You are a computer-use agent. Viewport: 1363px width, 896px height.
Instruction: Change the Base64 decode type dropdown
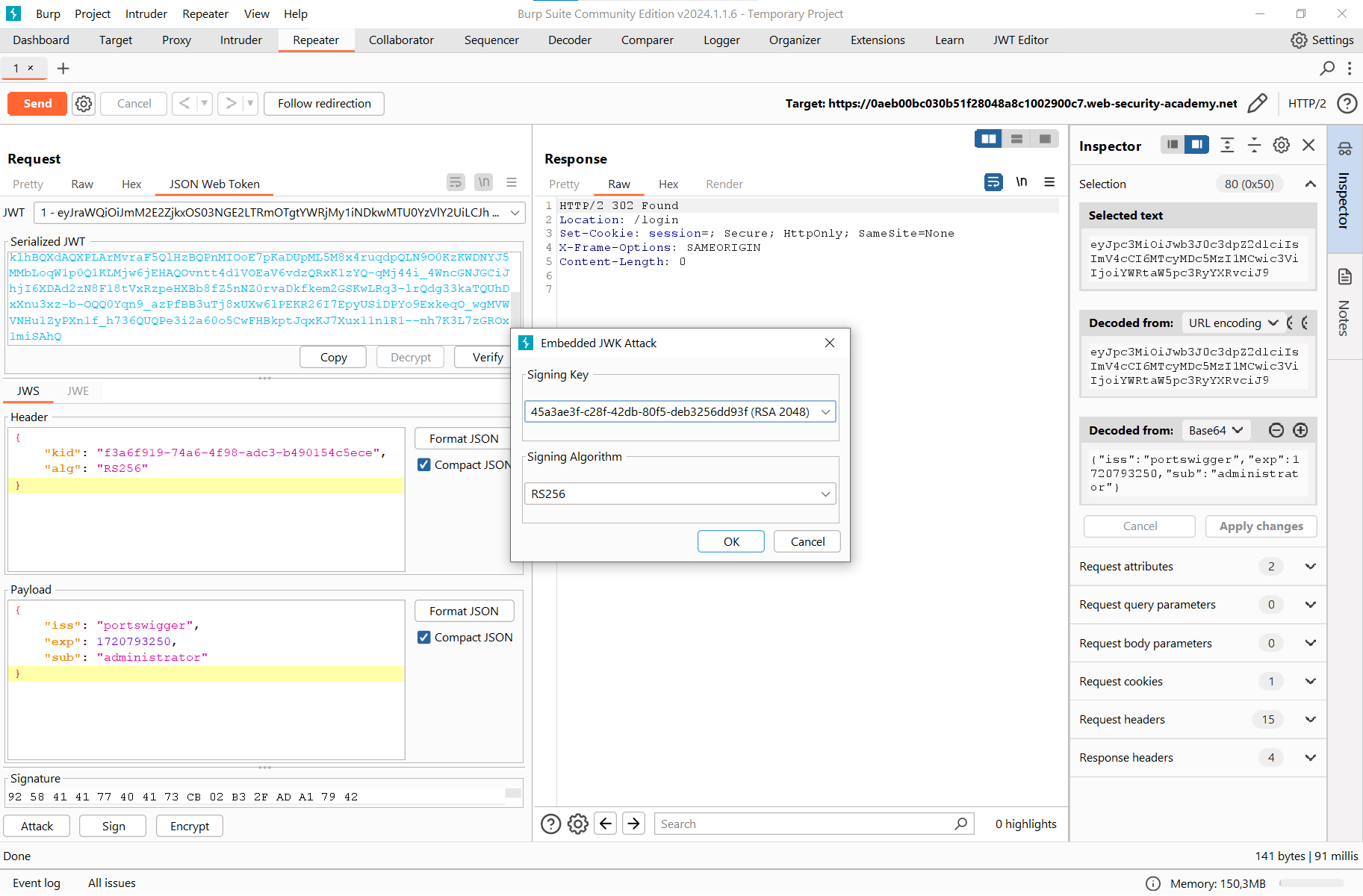pos(1217,430)
